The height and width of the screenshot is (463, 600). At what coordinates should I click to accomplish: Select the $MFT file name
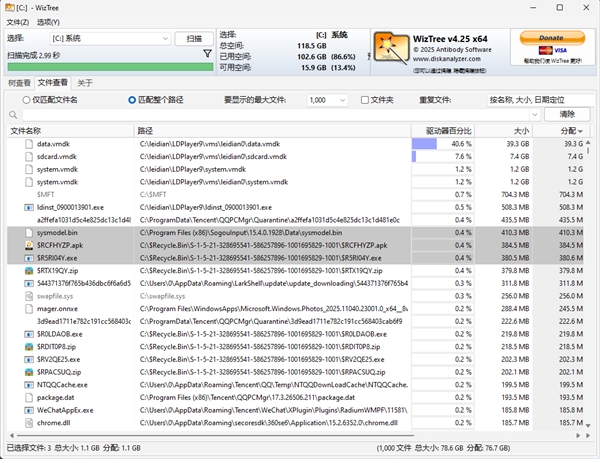[46, 194]
